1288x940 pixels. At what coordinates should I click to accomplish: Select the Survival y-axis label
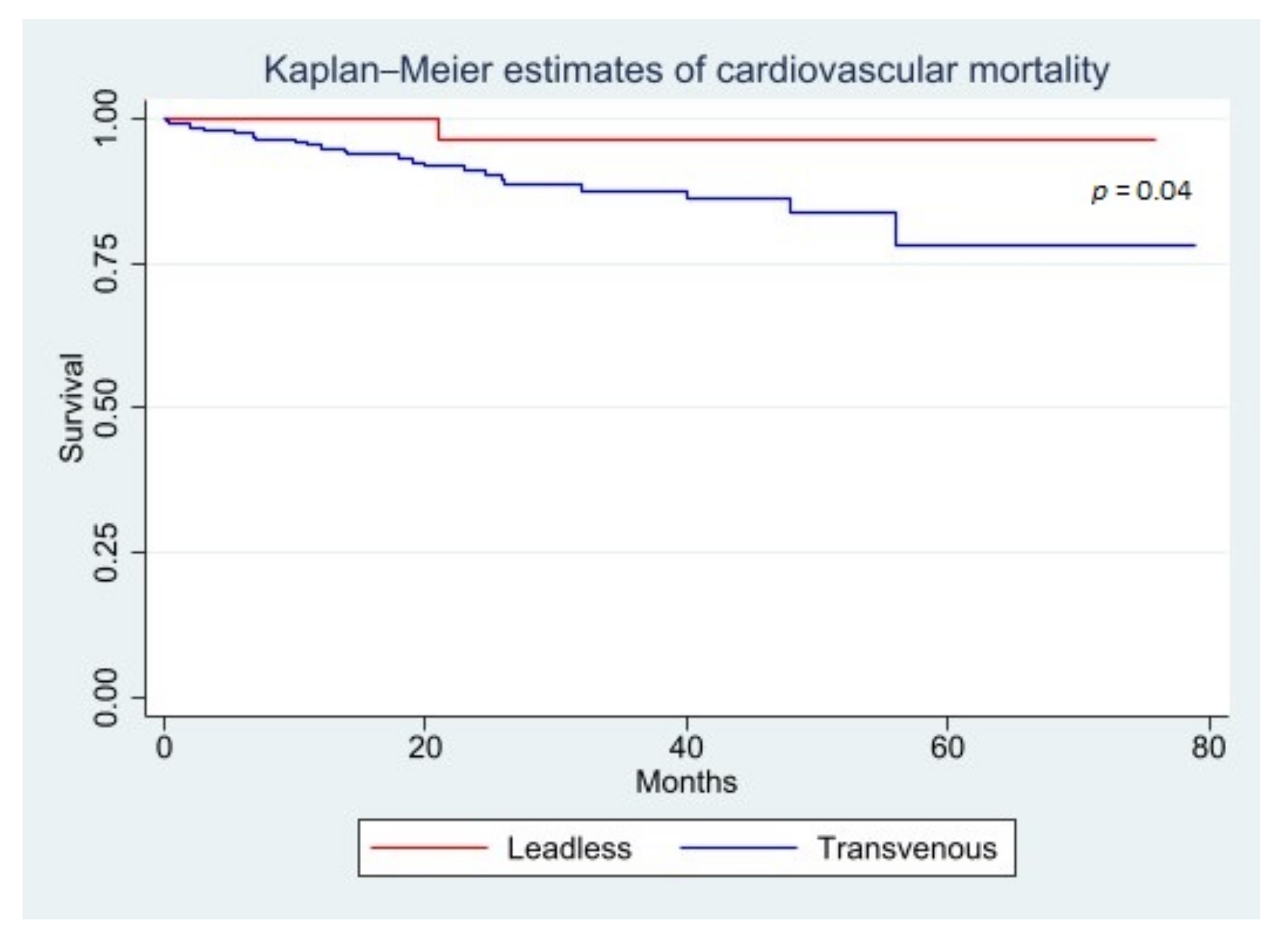[71, 408]
